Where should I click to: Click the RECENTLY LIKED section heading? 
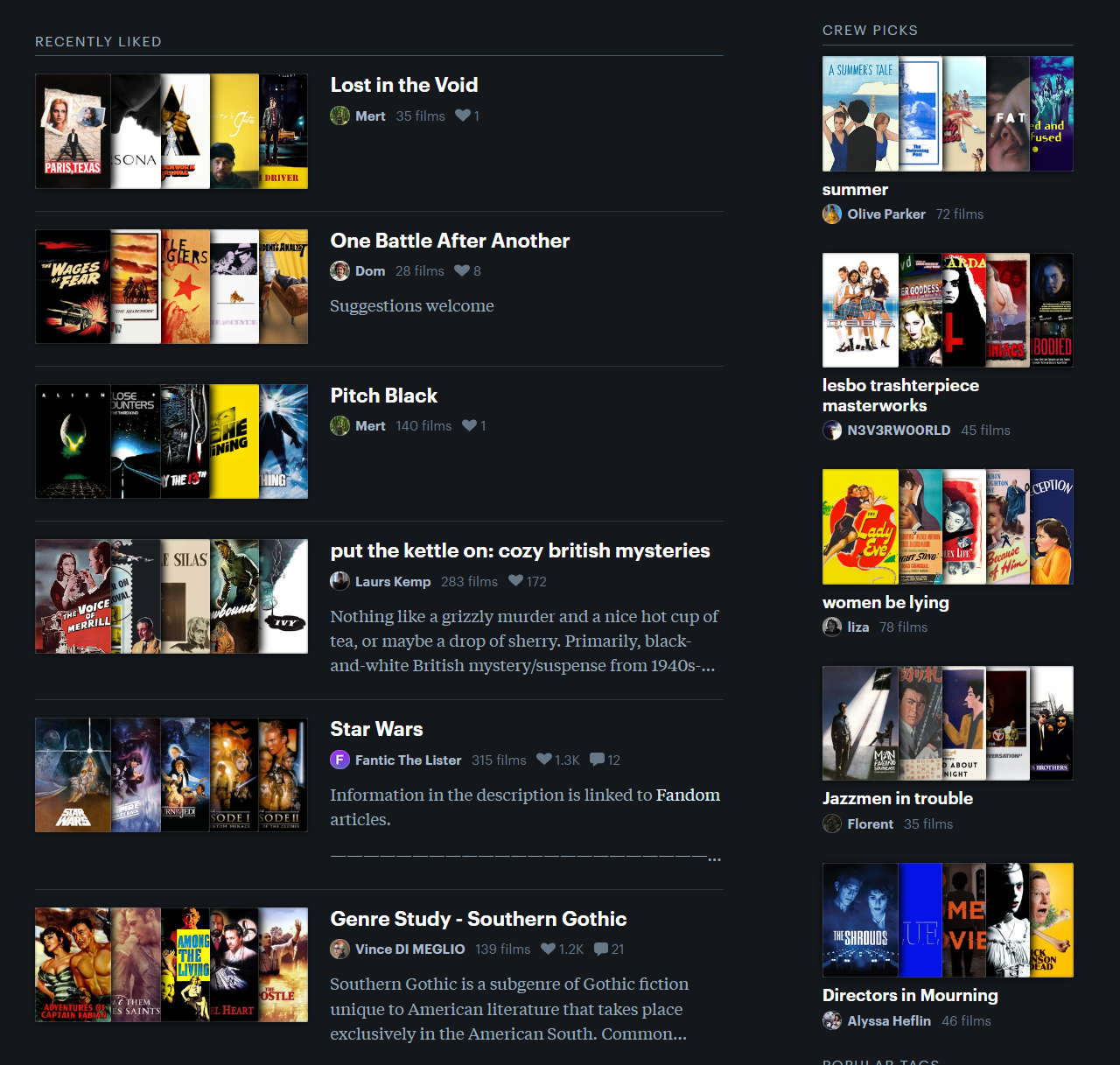(98, 41)
